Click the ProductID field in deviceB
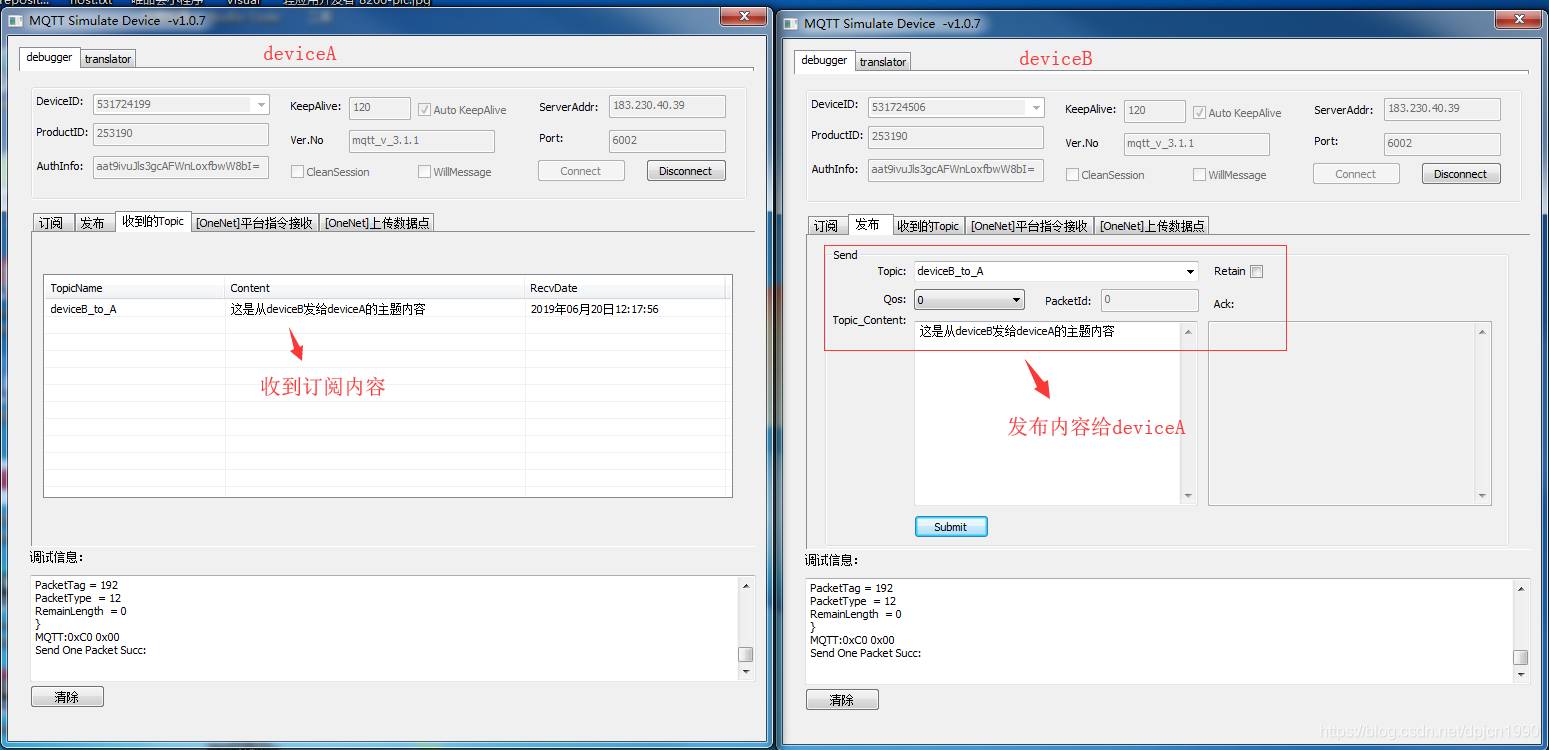The width and height of the screenshot is (1549, 750). [x=956, y=137]
